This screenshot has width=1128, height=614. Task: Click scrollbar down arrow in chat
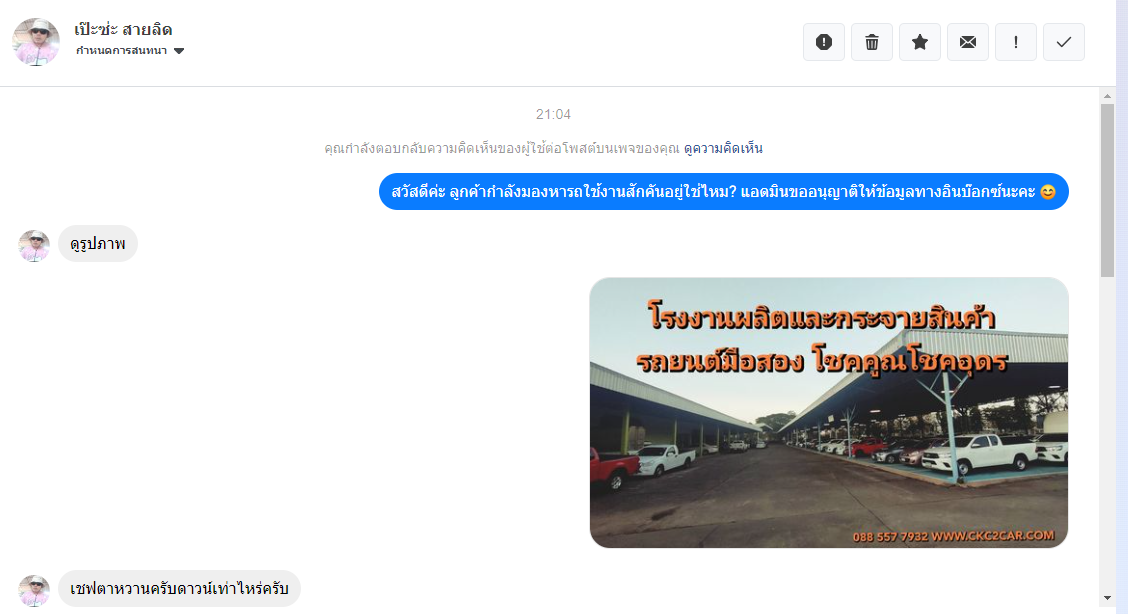1107,597
